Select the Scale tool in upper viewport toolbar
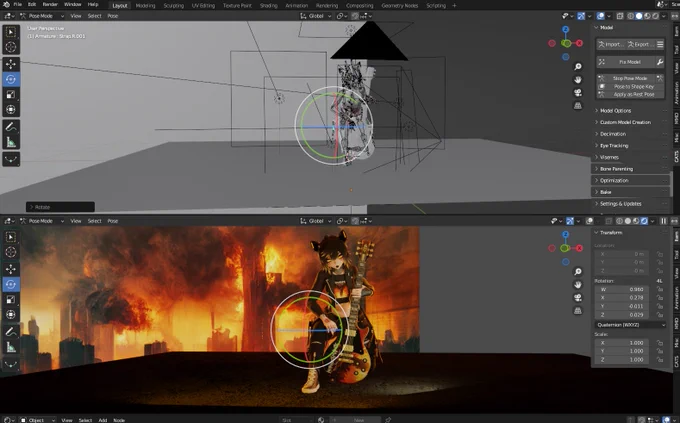The width and height of the screenshot is (680, 423). (x=11, y=95)
